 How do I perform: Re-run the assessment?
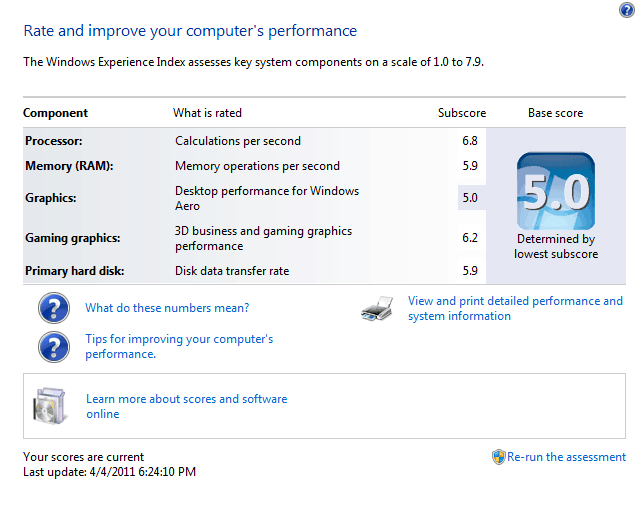pos(566,457)
